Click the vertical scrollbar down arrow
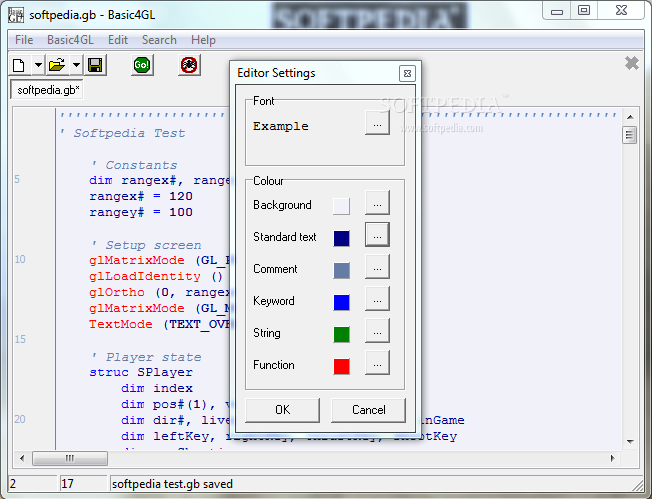This screenshot has height=499, width=652. (x=630, y=442)
